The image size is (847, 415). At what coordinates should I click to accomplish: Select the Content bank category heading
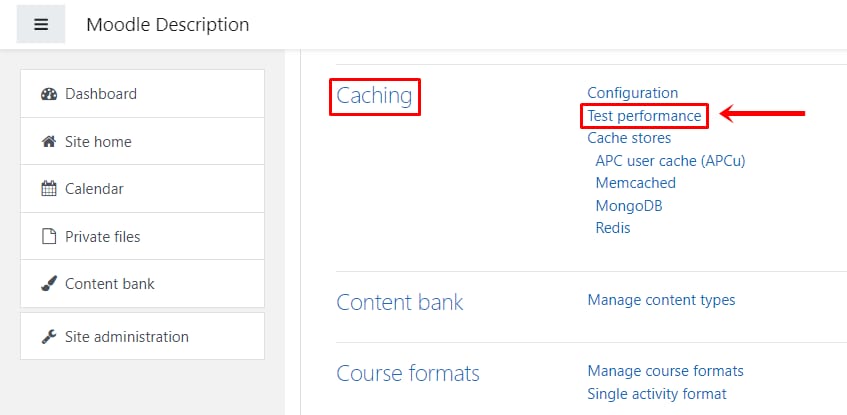400,302
